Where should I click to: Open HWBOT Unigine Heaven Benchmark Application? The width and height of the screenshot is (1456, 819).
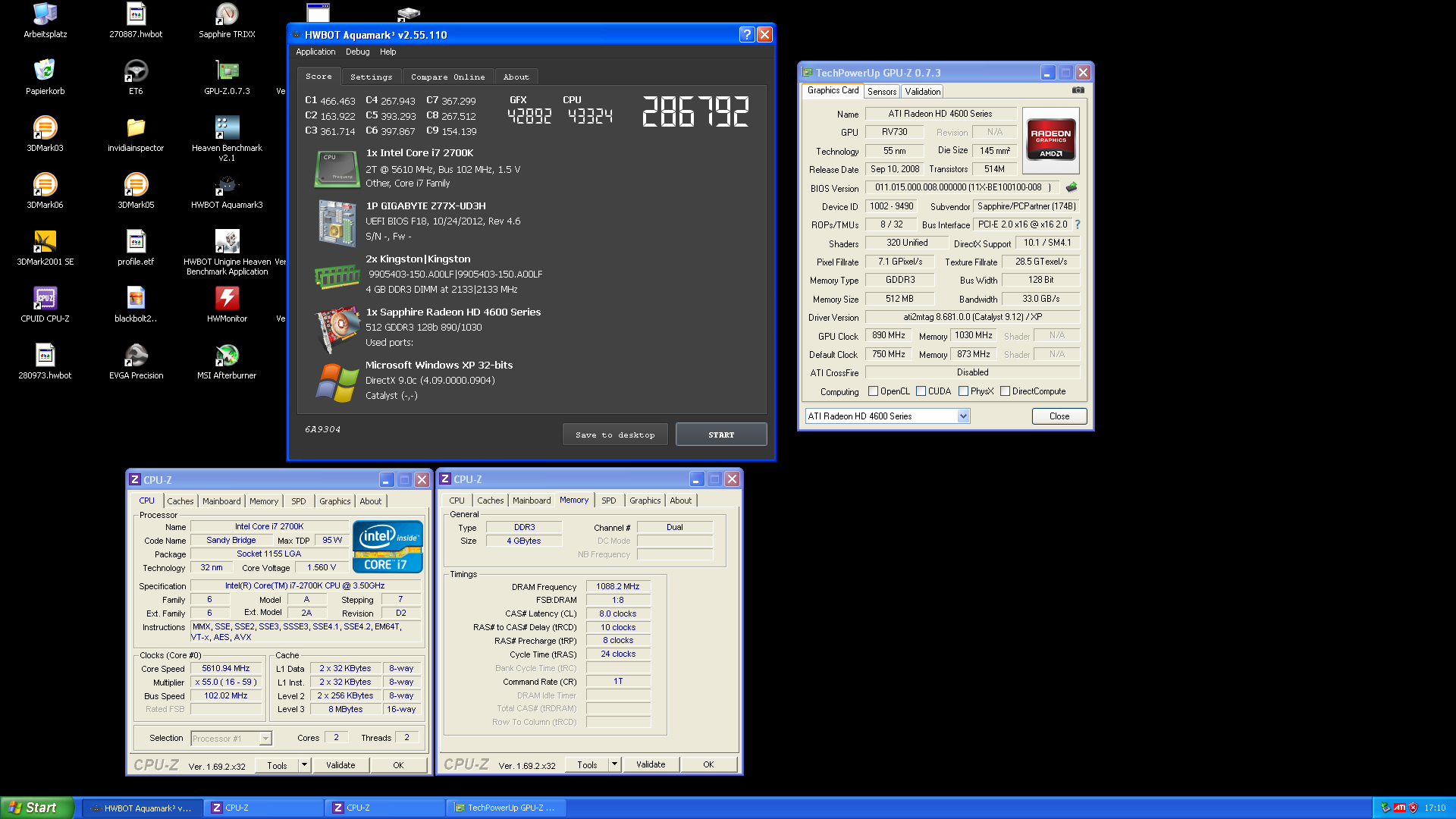click(x=227, y=251)
